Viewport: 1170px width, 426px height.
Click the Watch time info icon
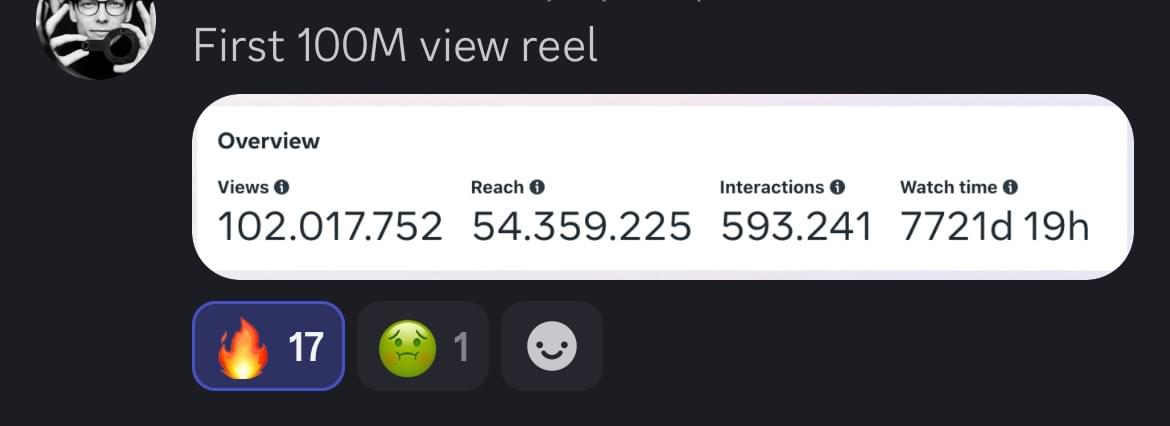(x=1010, y=187)
